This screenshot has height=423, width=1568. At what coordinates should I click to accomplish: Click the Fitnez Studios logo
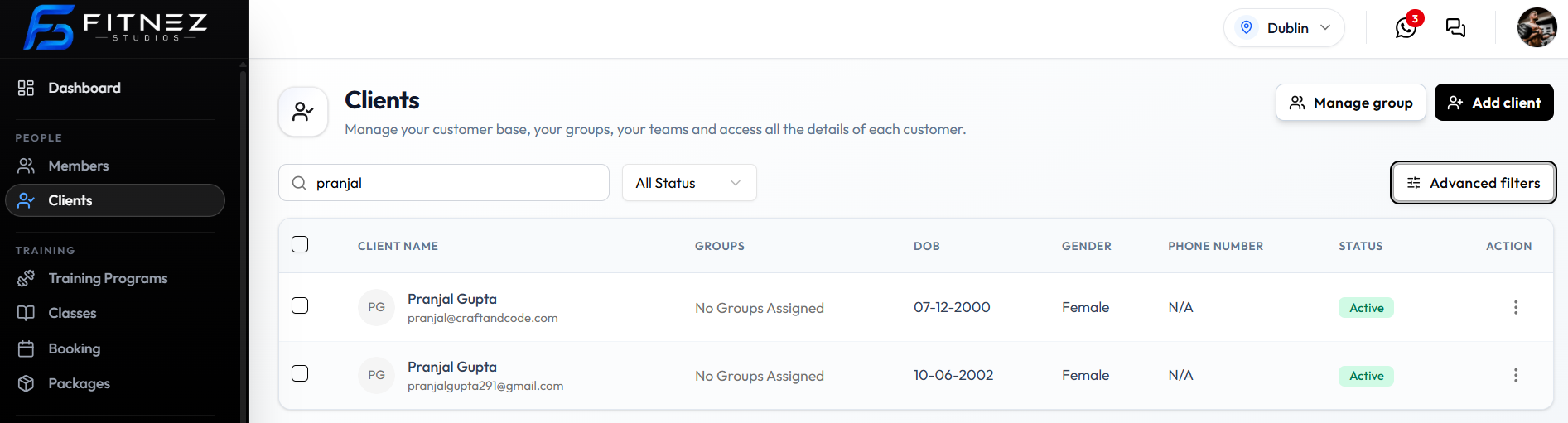[116, 27]
